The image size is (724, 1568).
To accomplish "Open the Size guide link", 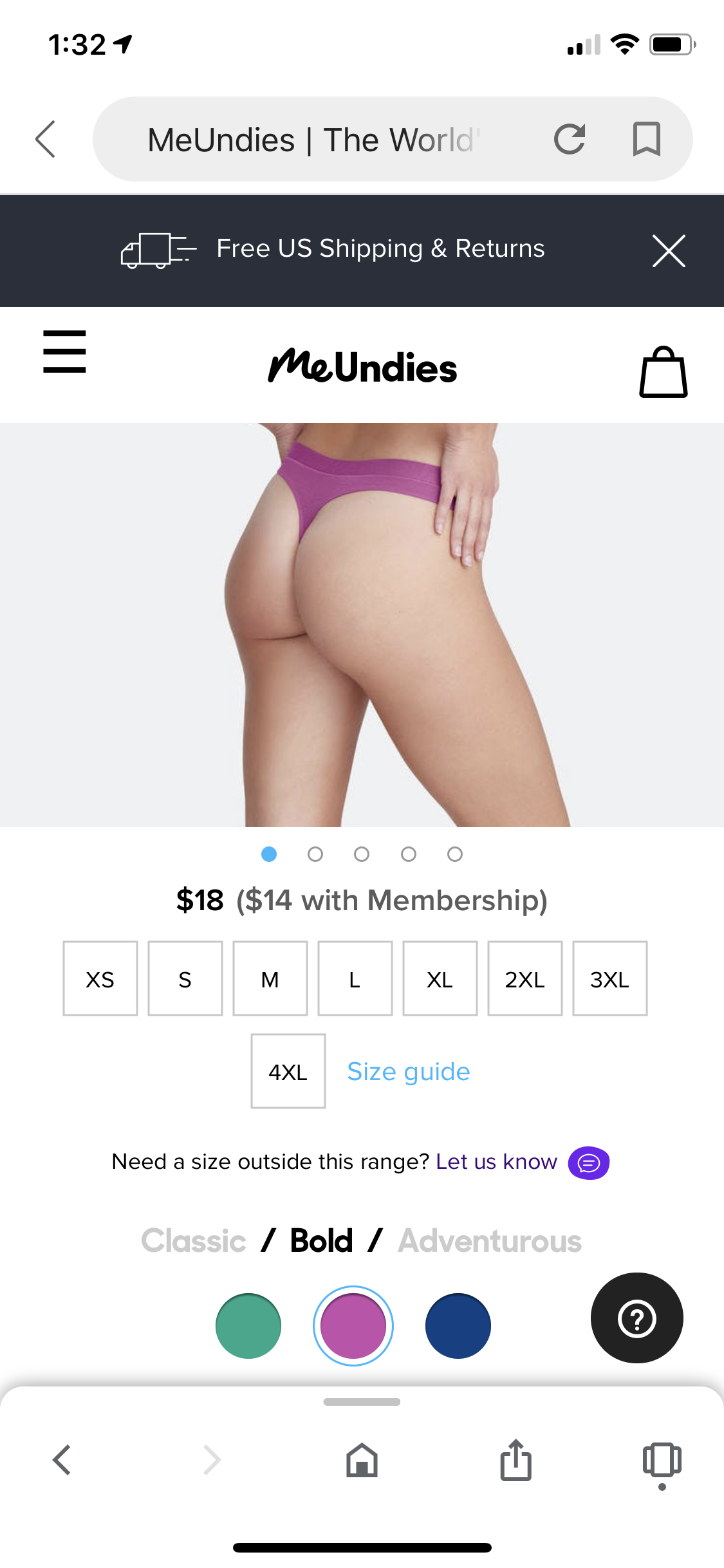I will pyautogui.click(x=409, y=1072).
